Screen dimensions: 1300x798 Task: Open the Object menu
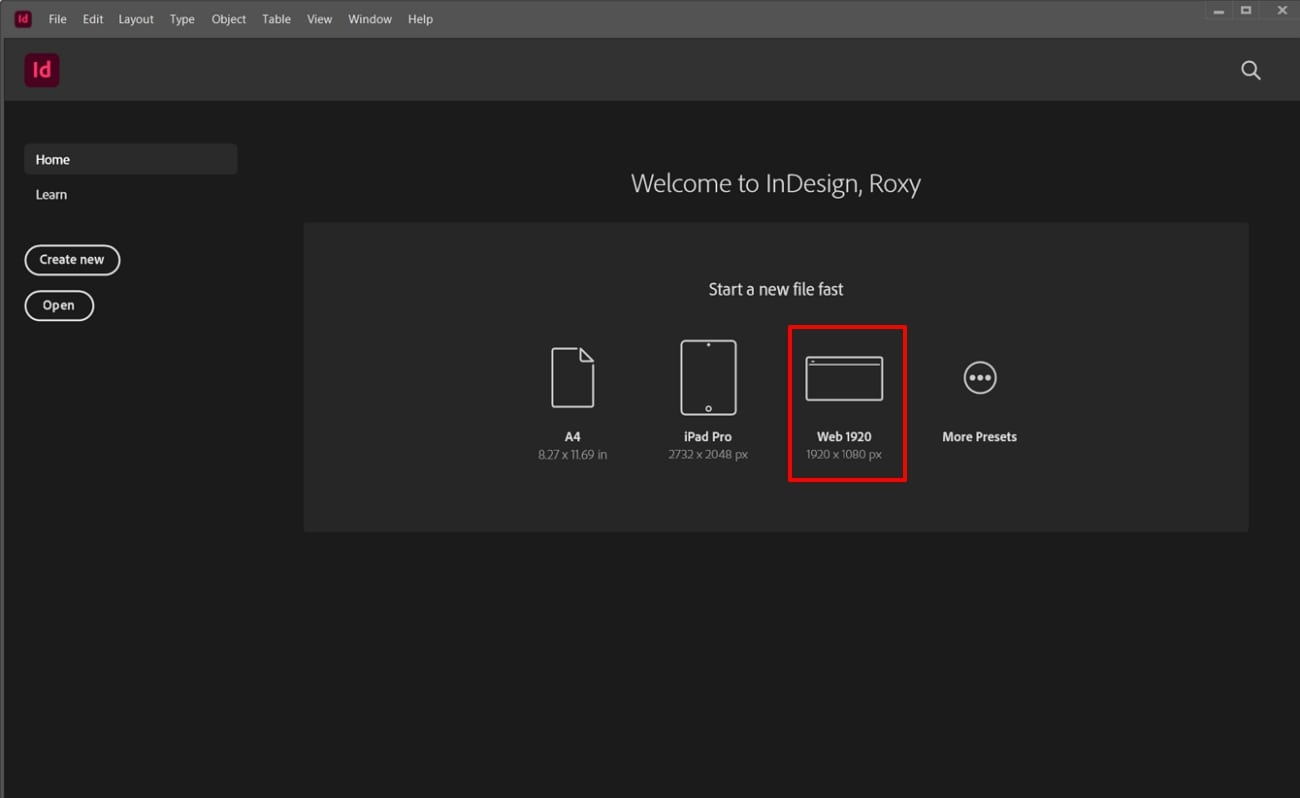[x=229, y=19]
